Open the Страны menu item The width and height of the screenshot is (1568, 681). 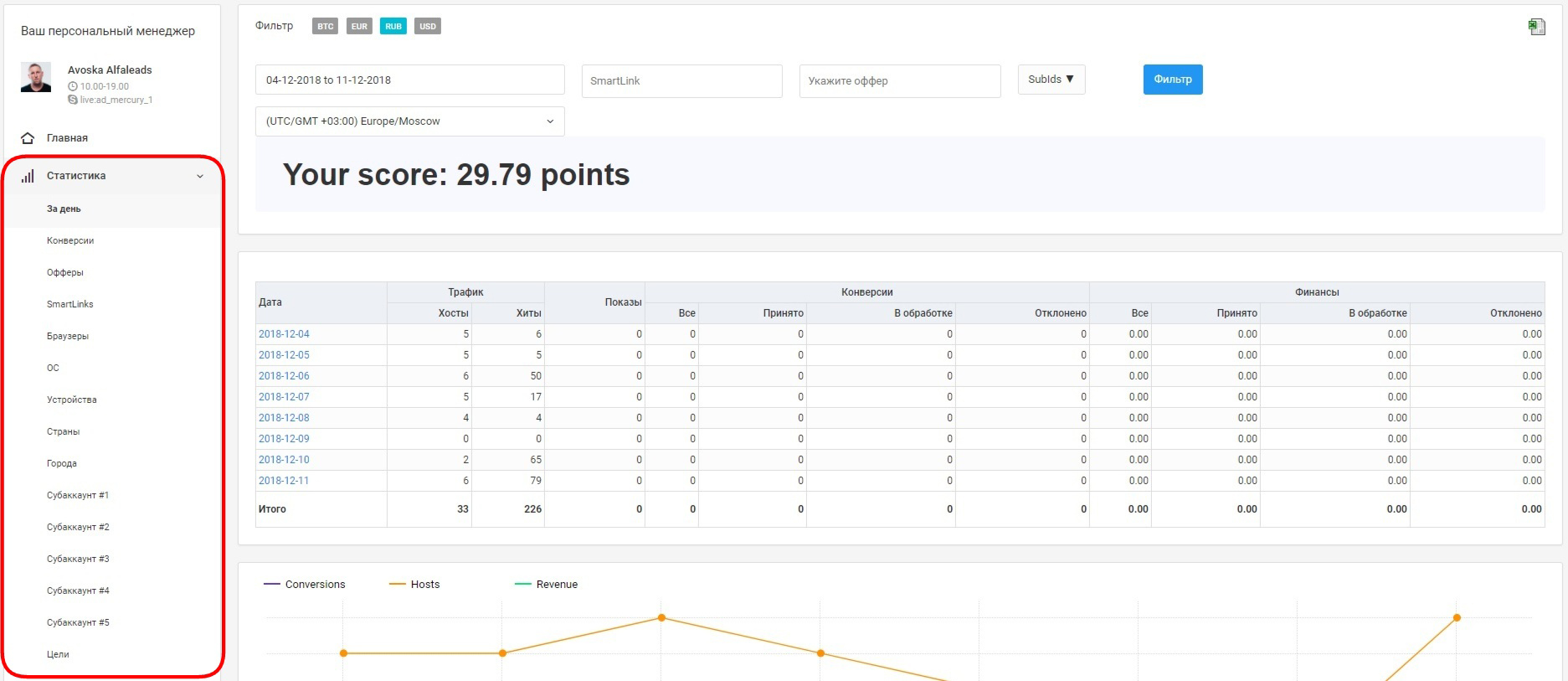[x=64, y=431]
